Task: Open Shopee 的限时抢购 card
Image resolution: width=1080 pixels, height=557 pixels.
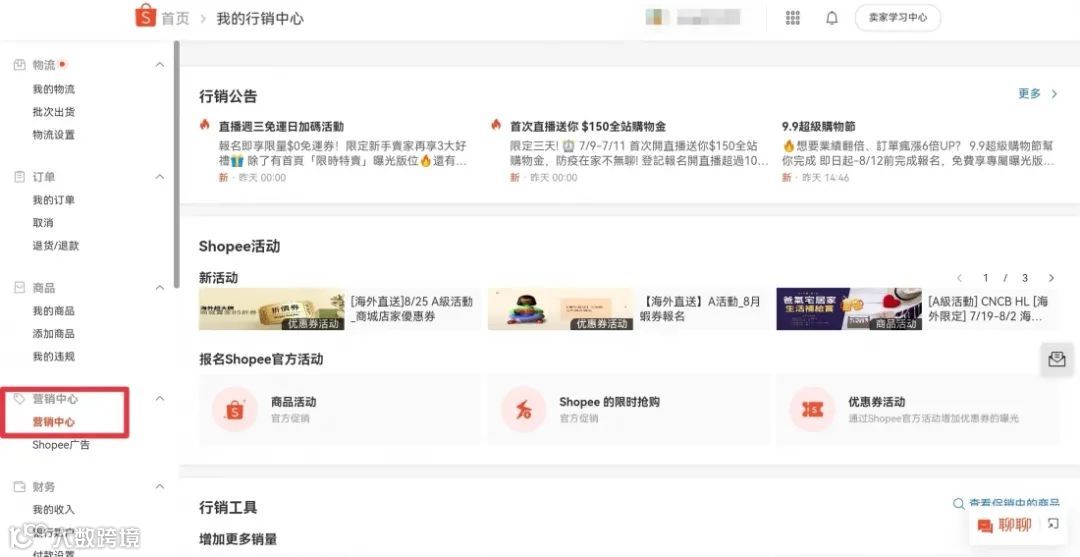Action: [628, 410]
